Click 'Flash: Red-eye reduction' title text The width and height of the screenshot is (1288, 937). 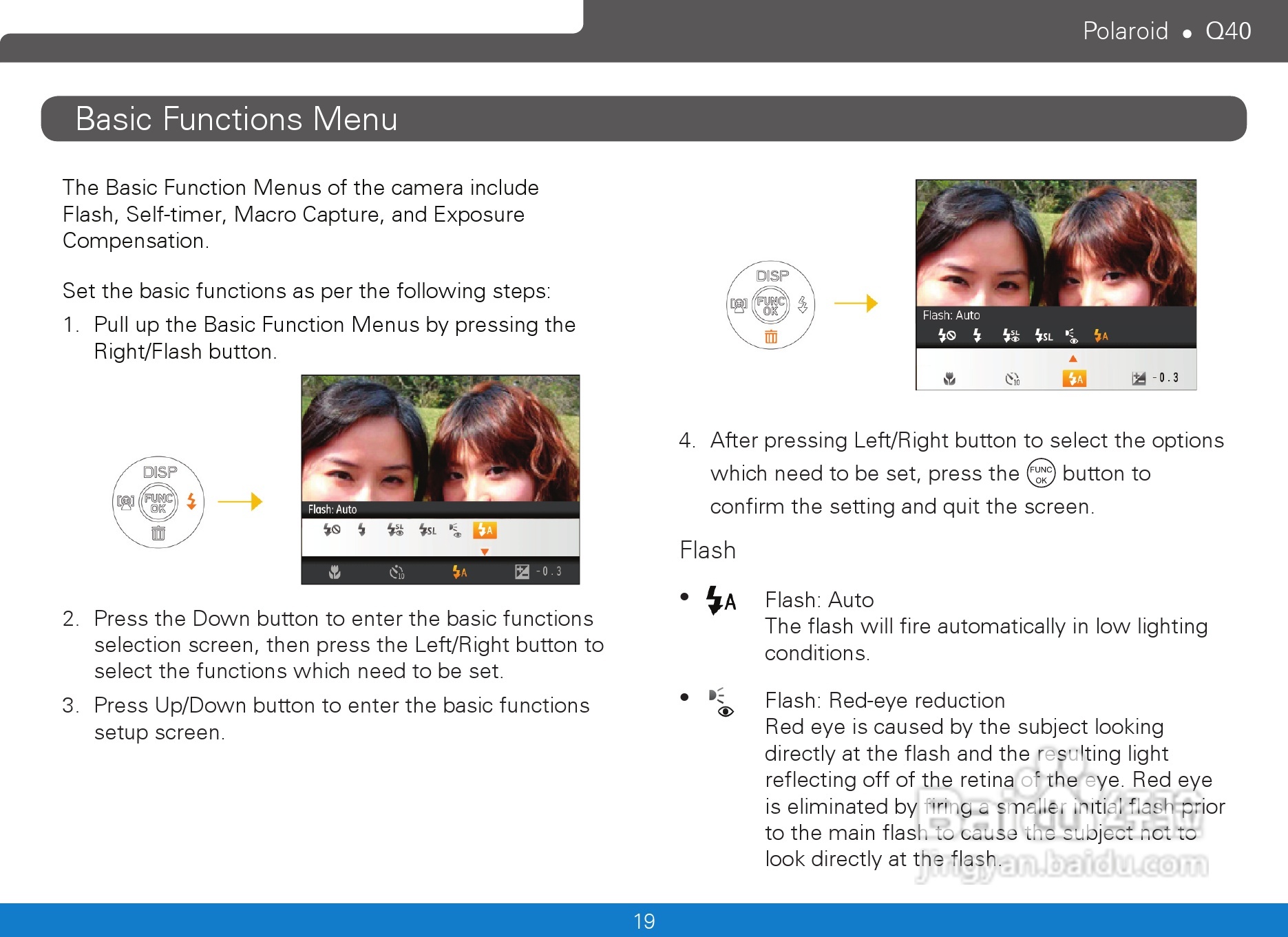tap(885, 700)
